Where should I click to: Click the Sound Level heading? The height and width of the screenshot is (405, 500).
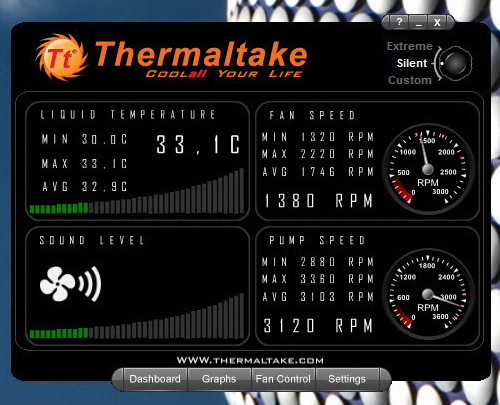(92, 240)
